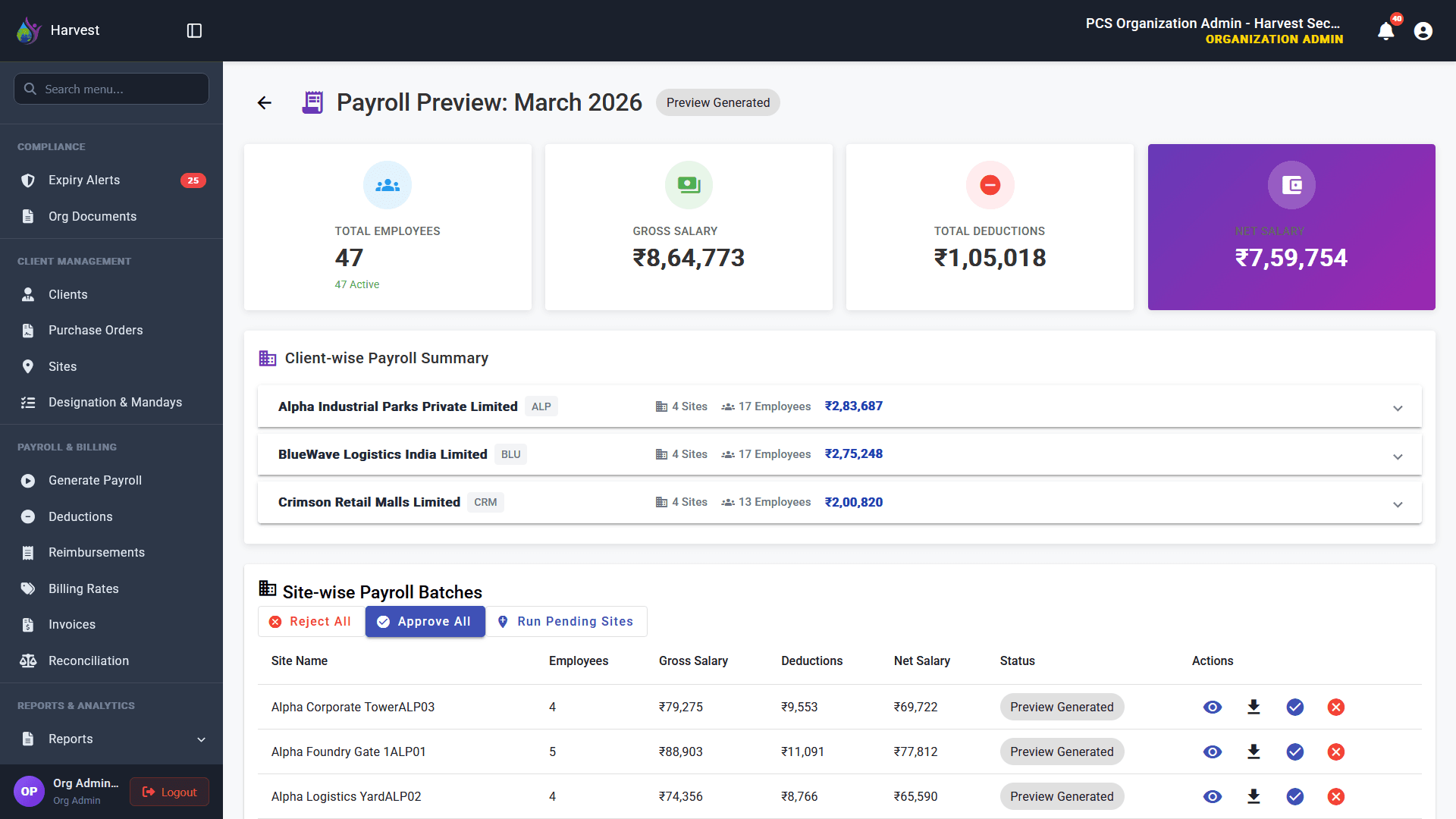Click the ALP client code tag

(541, 406)
